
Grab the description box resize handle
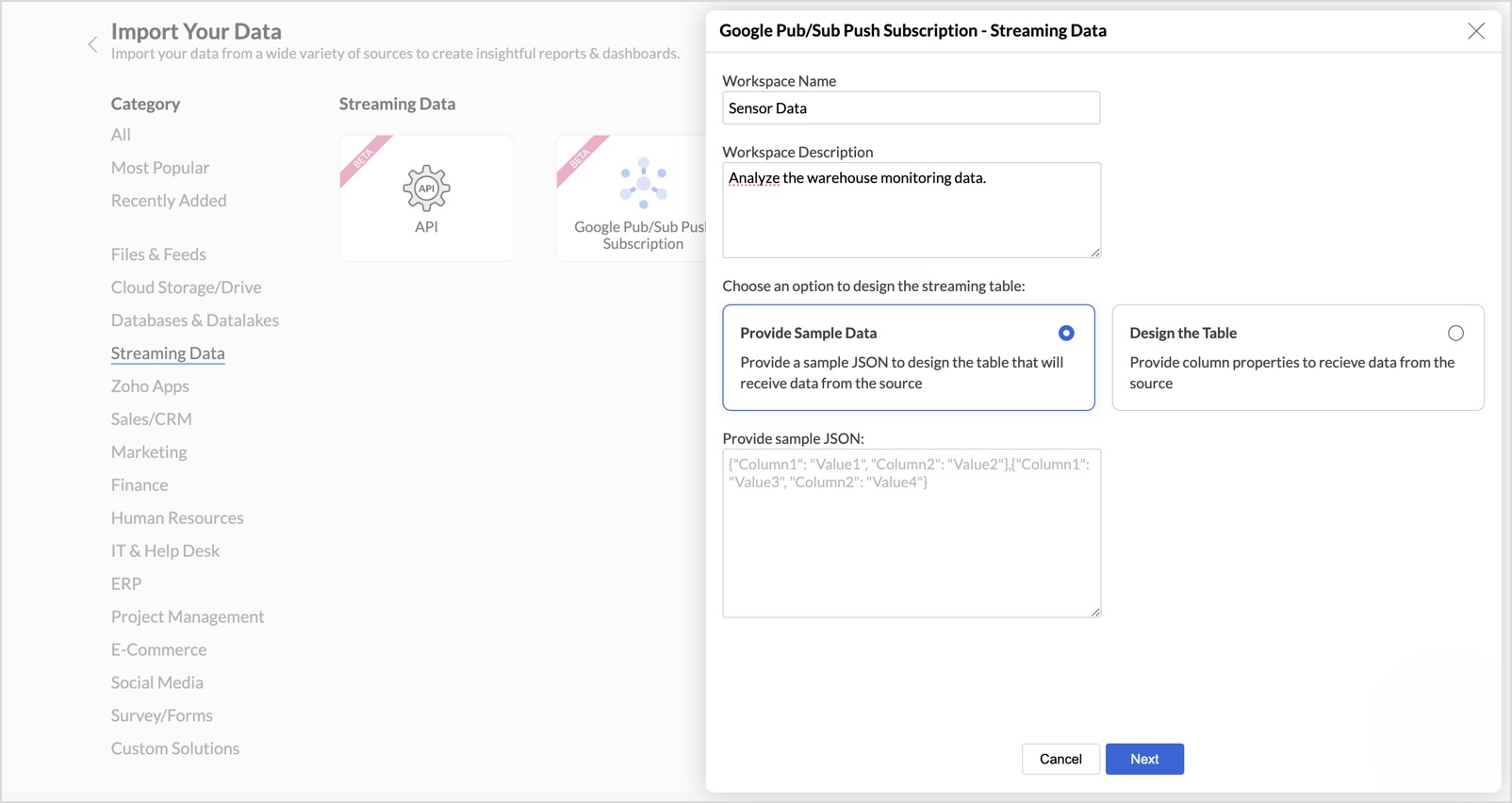coord(1095,253)
